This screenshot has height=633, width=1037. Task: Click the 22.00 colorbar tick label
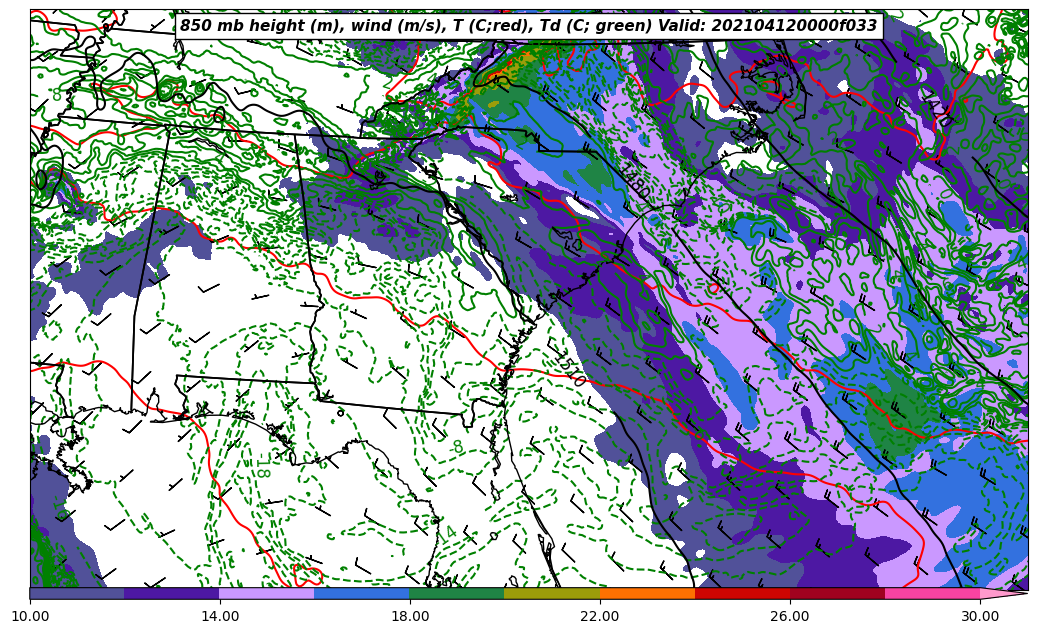[600, 616]
